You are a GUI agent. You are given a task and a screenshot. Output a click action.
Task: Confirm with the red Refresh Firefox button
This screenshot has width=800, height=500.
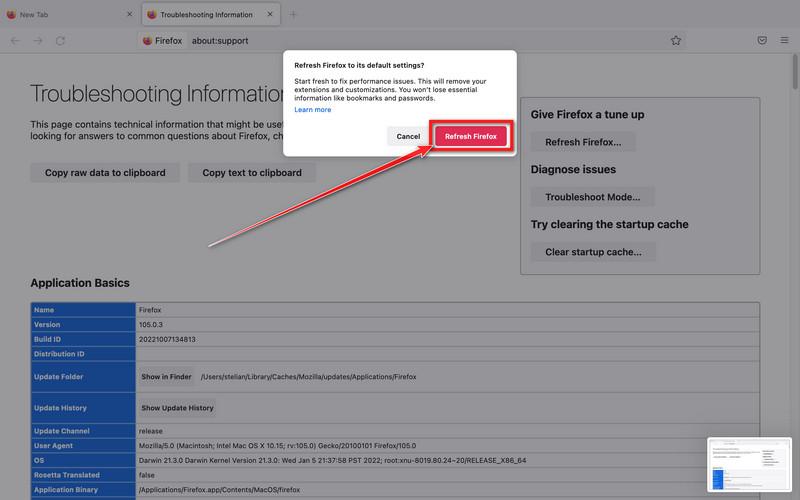click(470, 137)
